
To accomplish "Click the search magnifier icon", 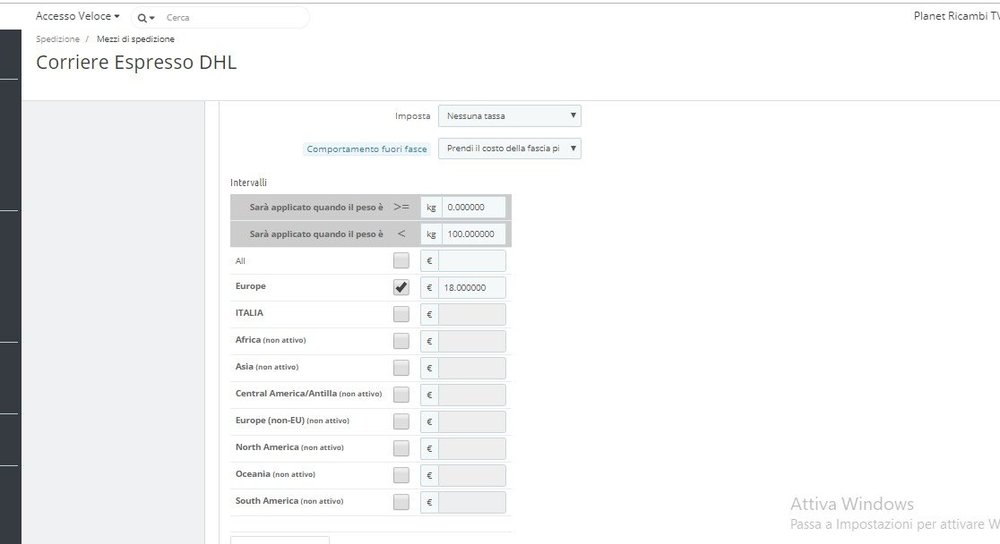I will (x=144, y=18).
